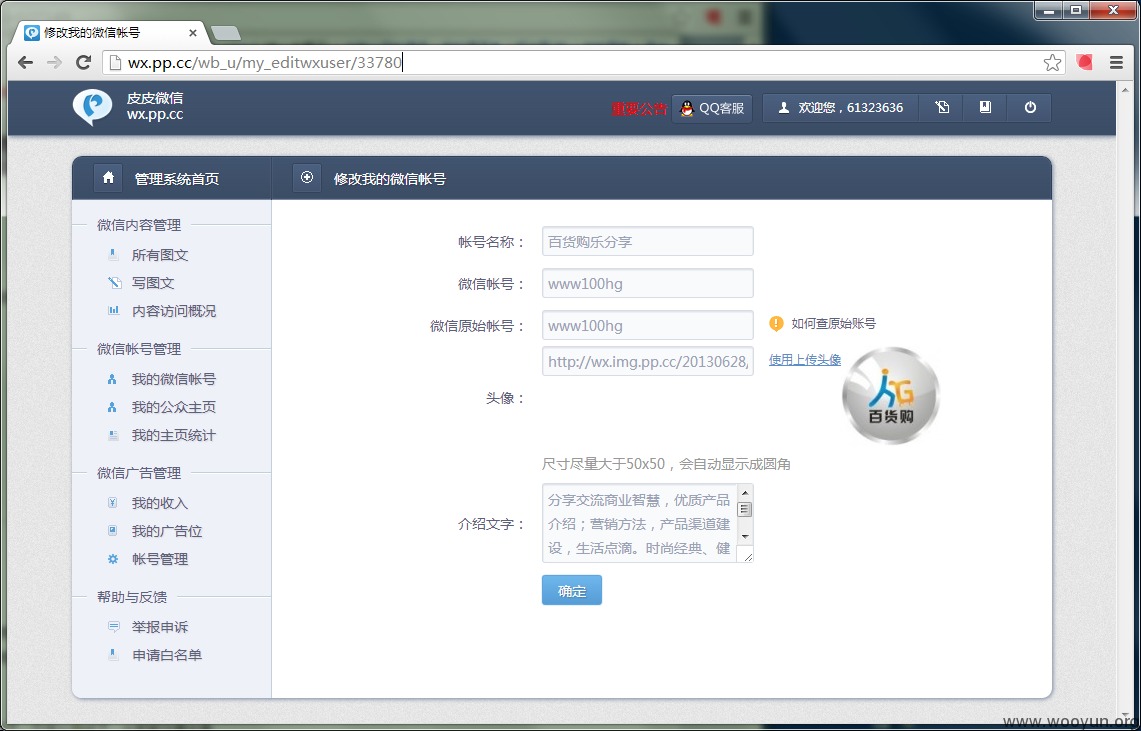Click the orange warning icon by 如何查原始账号
The height and width of the screenshot is (731, 1141).
776,324
